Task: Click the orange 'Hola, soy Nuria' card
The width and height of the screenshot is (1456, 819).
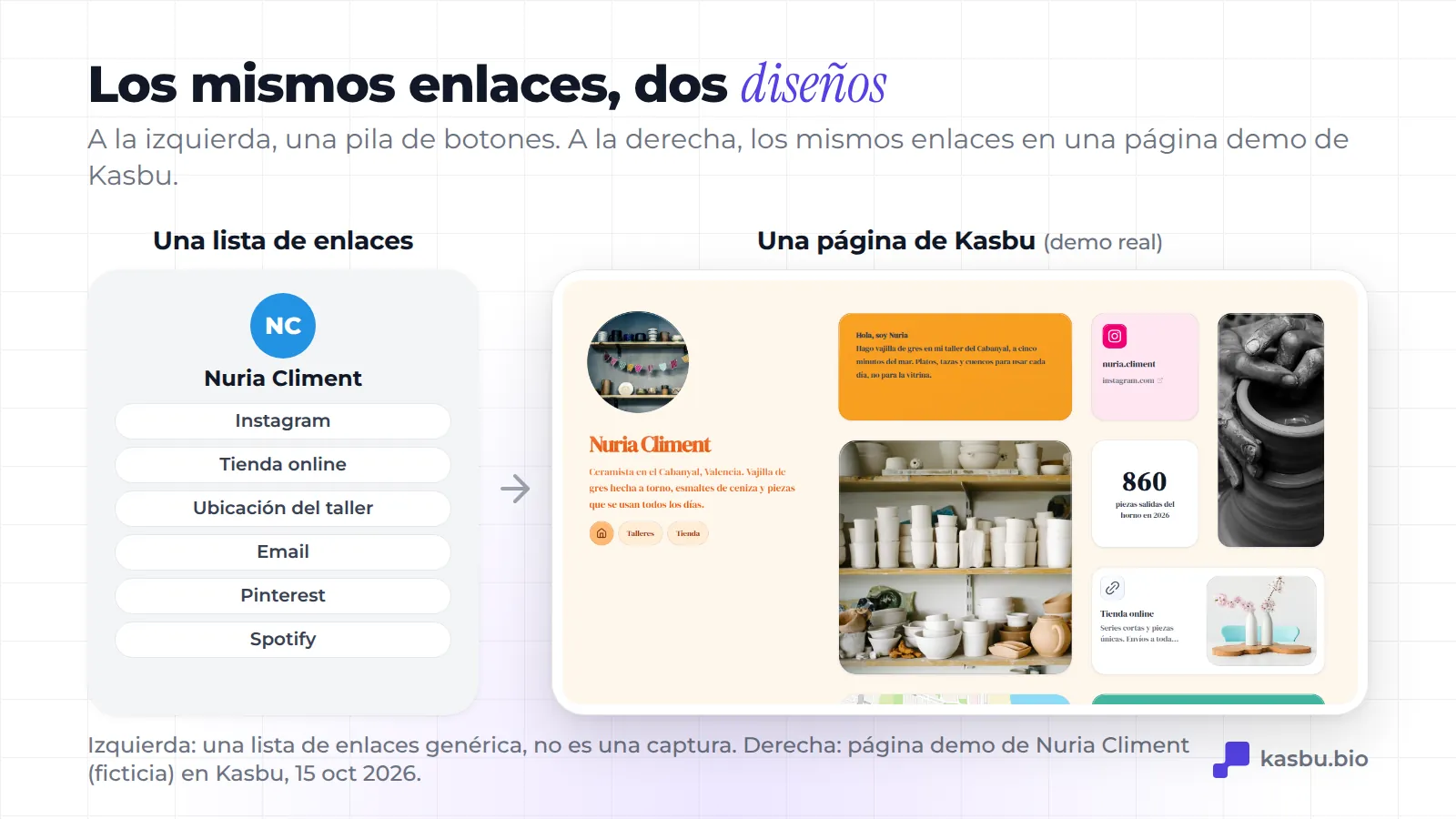Action: pos(955,367)
